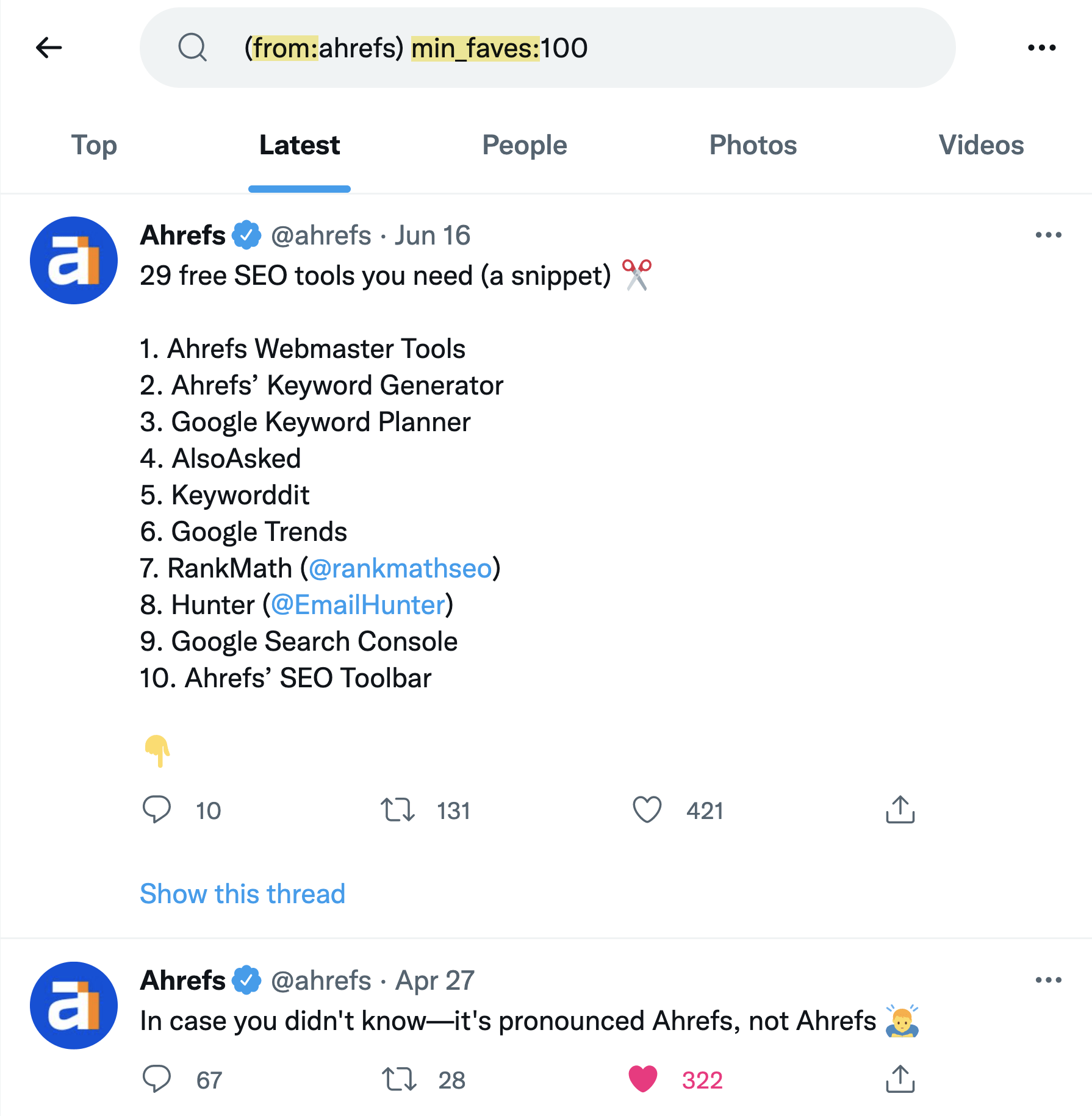Click the share icon on the Jun 16 tweet
Image resolution: width=1092 pixels, height=1116 pixels.
(899, 810)
